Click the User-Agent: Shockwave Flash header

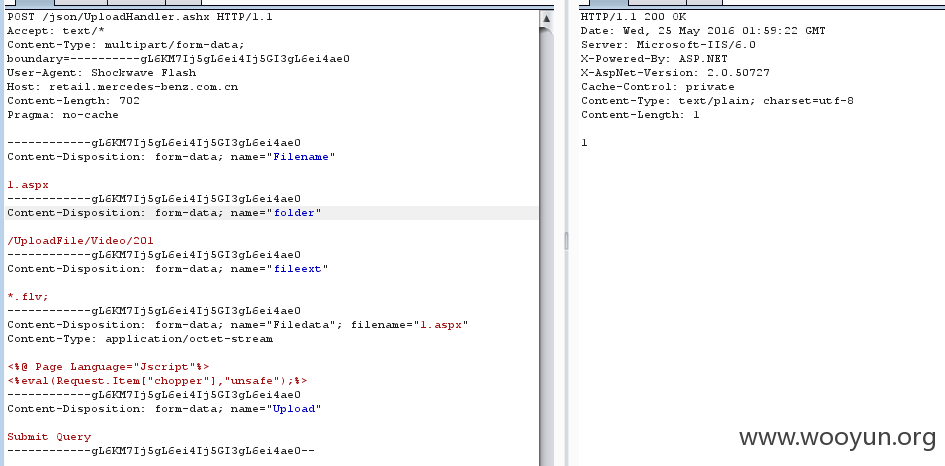tap(101, 72)
